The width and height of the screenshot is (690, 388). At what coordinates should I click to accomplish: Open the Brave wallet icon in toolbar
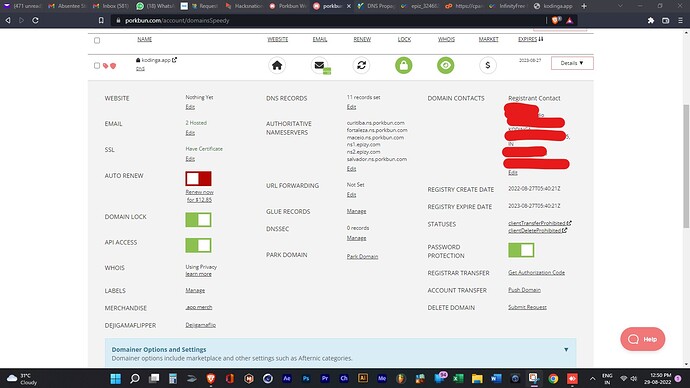(x=665, y=20)
